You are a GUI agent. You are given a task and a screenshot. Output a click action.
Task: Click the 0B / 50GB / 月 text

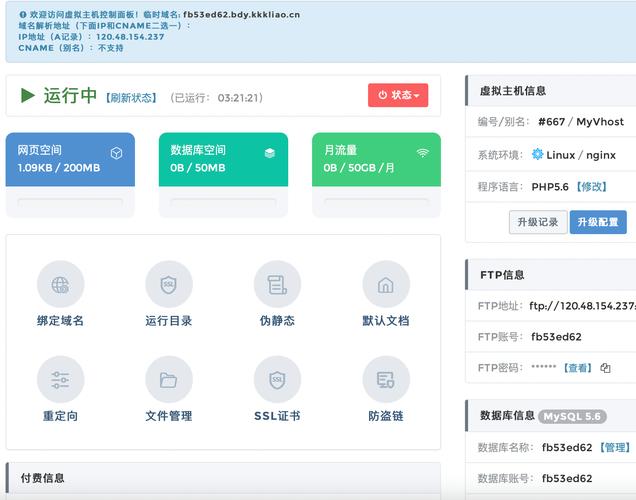359,168
